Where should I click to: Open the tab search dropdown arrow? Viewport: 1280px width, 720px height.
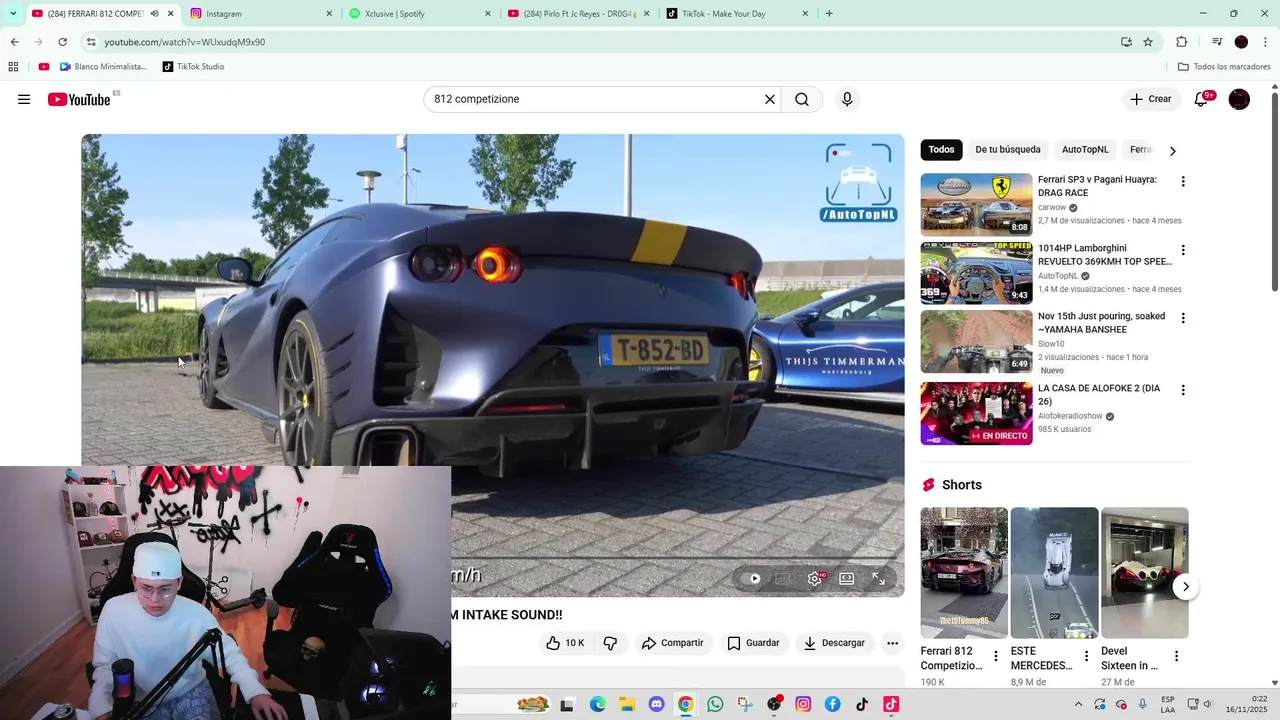13,14
